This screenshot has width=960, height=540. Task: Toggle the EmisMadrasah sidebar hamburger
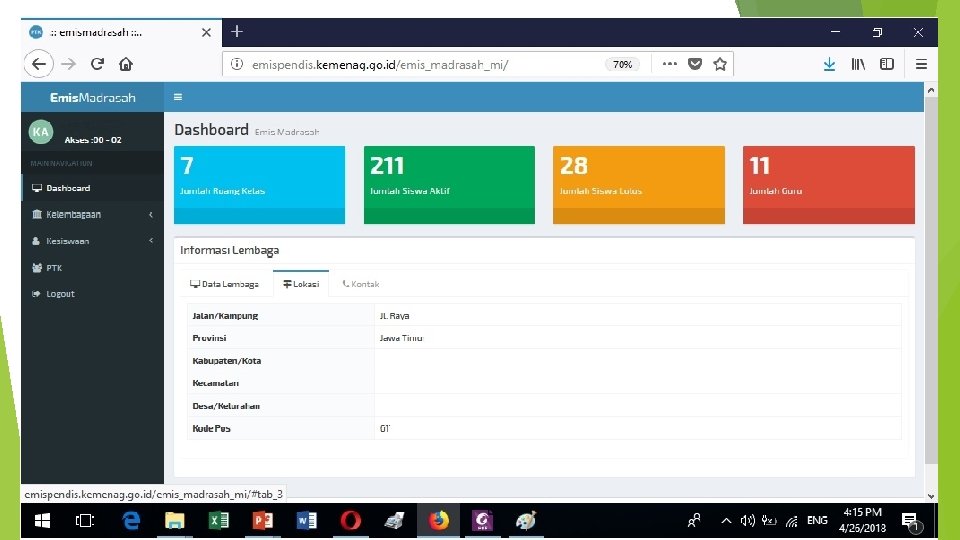[x=178, y=97]
